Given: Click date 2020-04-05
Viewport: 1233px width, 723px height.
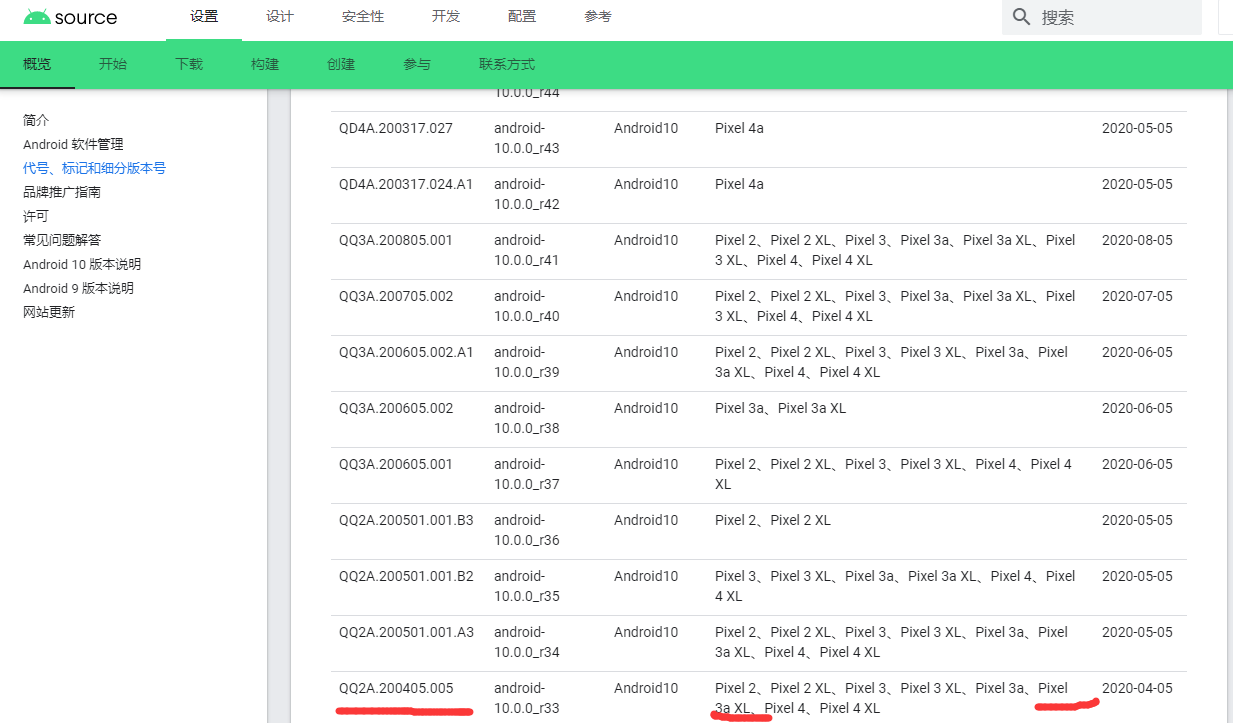Looking at the screenshot, I should click(1137, 688).
